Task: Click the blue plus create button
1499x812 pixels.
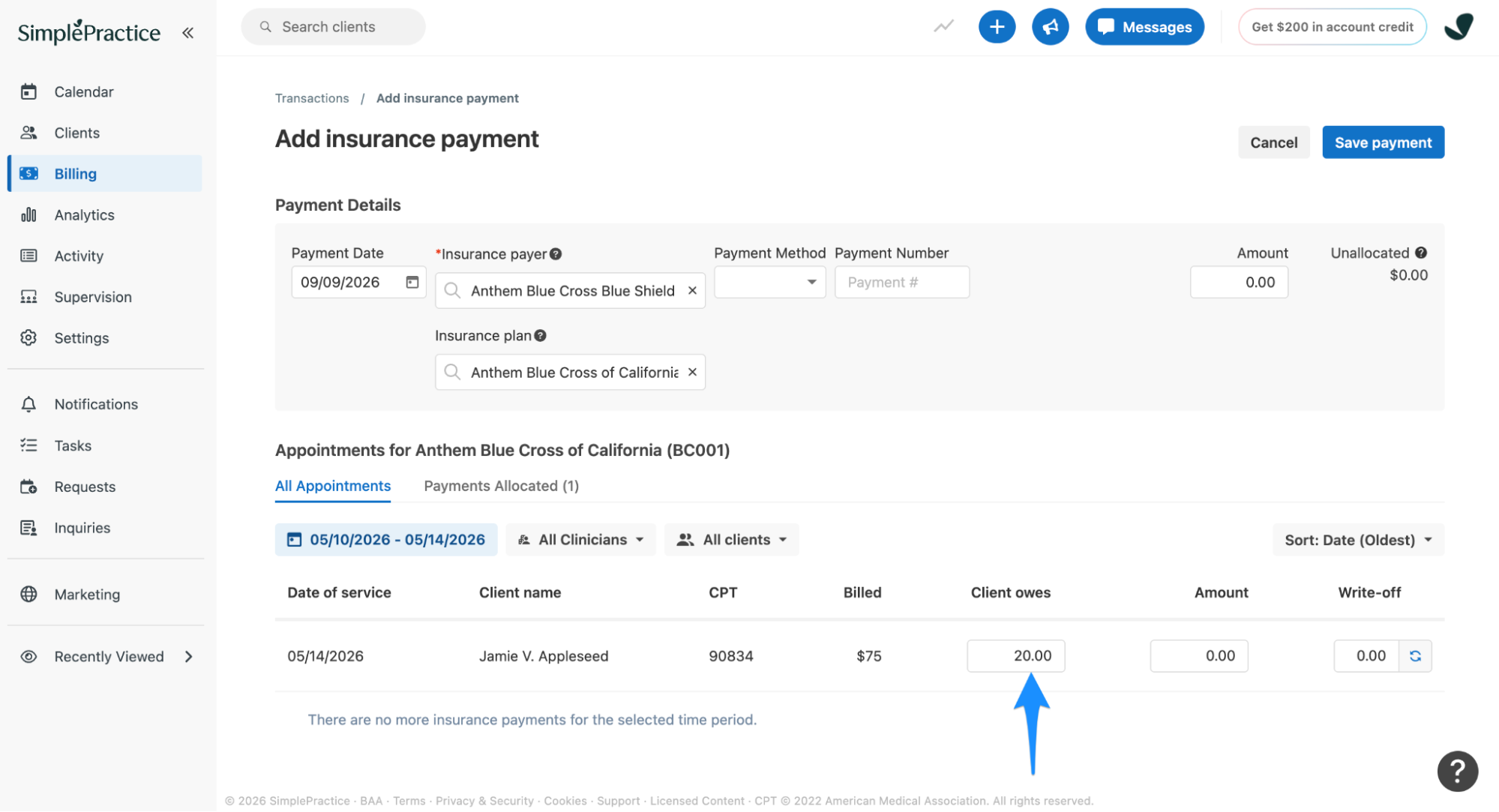Action: click(x=997, y=27)
